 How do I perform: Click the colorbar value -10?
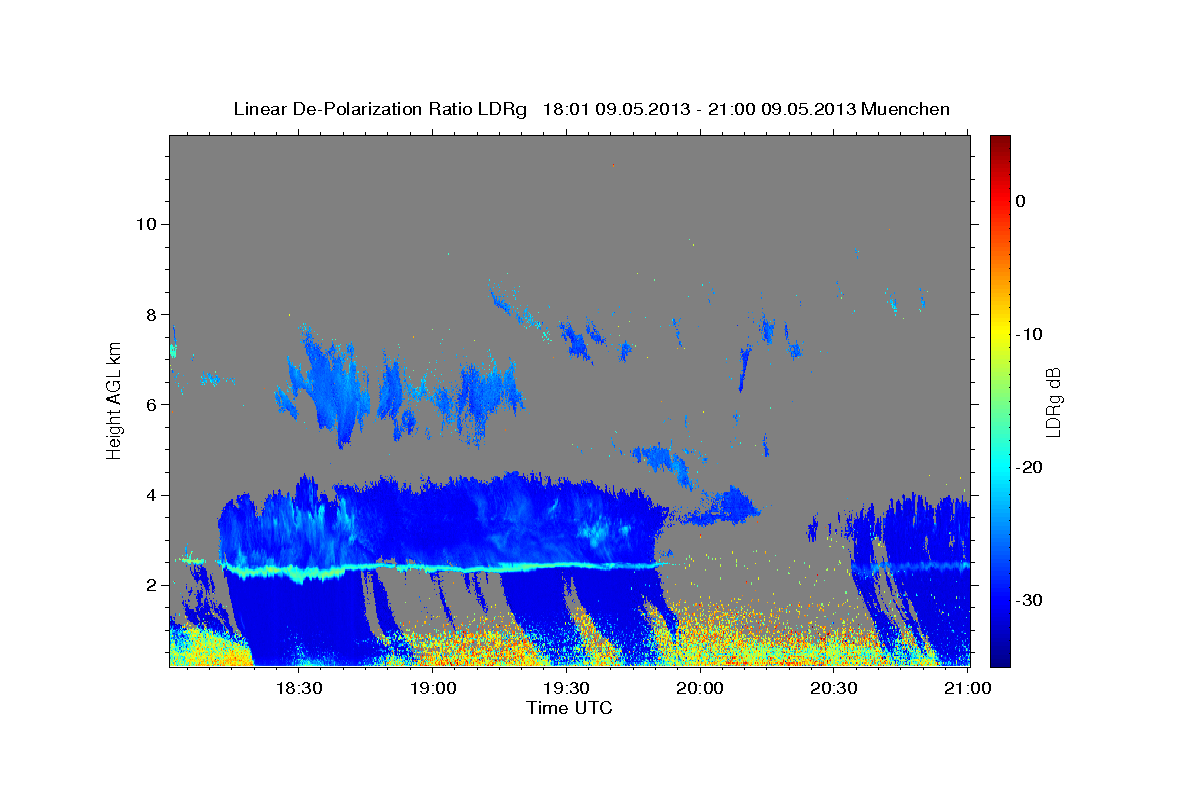tap(1030, 334)
